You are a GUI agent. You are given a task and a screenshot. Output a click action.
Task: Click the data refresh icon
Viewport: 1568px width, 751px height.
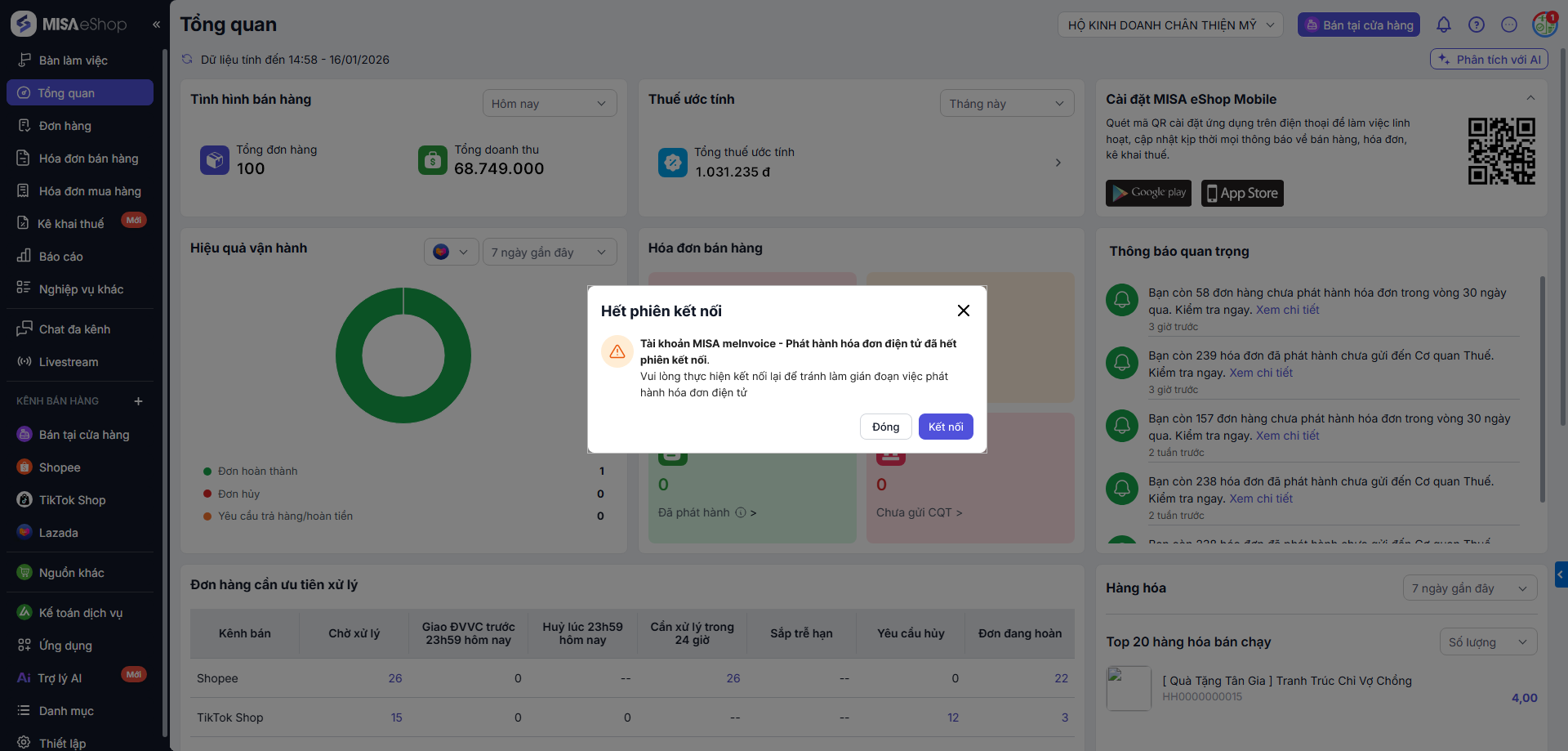[187, 59]
